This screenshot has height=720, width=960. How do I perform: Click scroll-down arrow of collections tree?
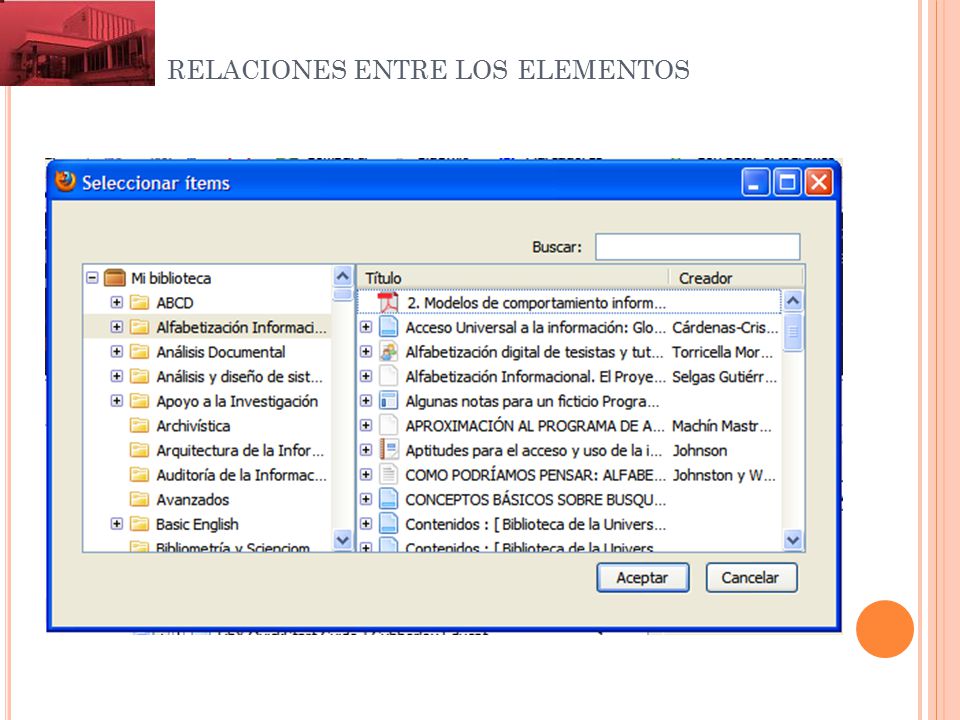pos(343,540)
